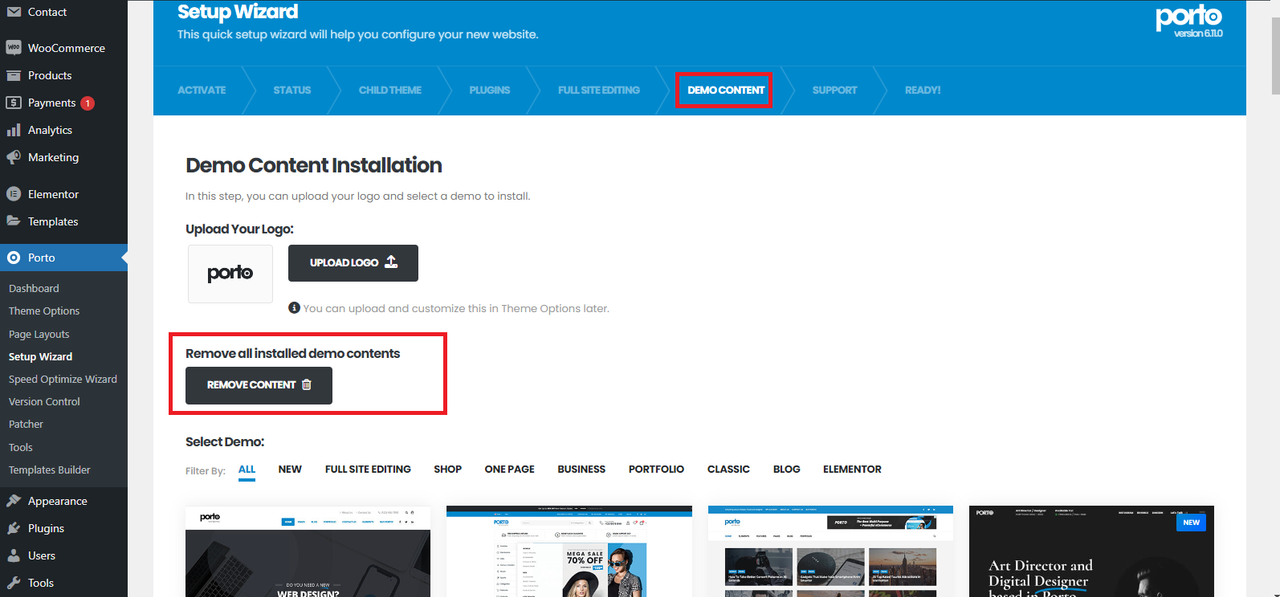Filter demos by PORTFOLIO
Image resolution: width=1280 pixels, height=597 pixels.
657,469
